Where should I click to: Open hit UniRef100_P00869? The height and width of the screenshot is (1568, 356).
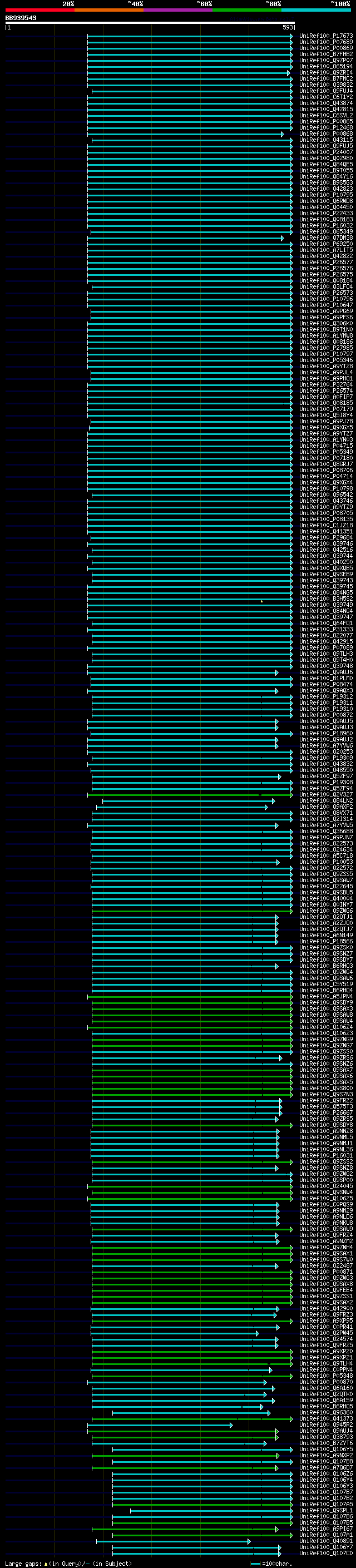[326, 48]
